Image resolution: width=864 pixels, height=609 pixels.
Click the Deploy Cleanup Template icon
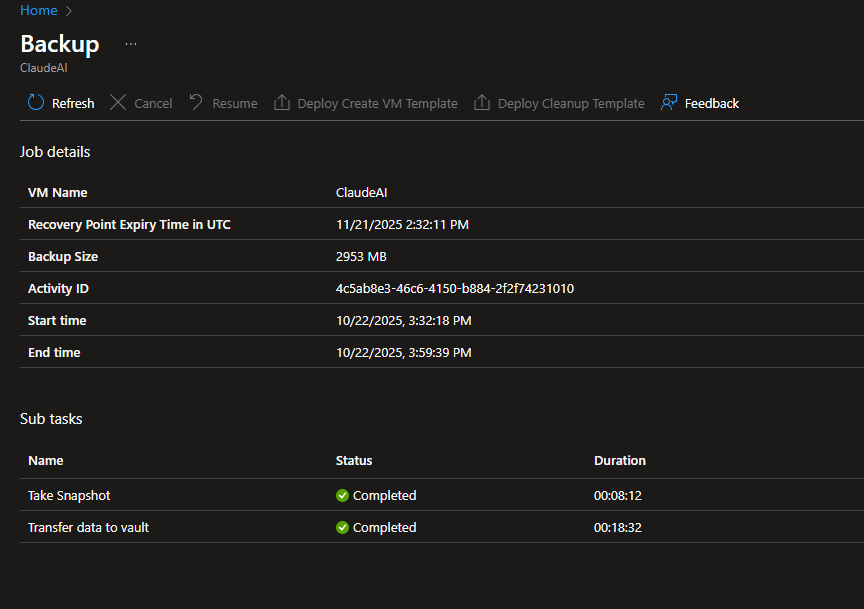coord(482,103)
